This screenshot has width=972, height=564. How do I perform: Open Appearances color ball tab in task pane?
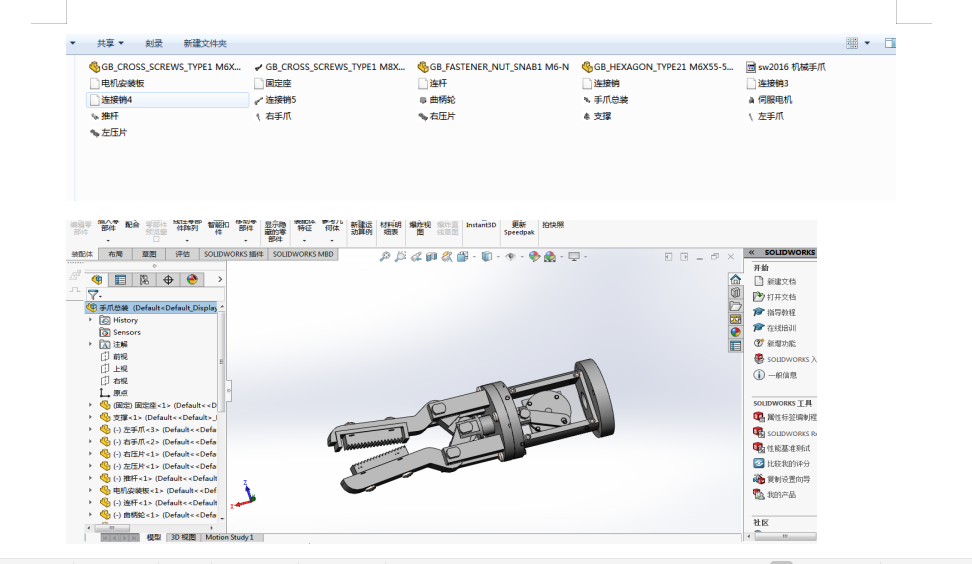[735, 332]
